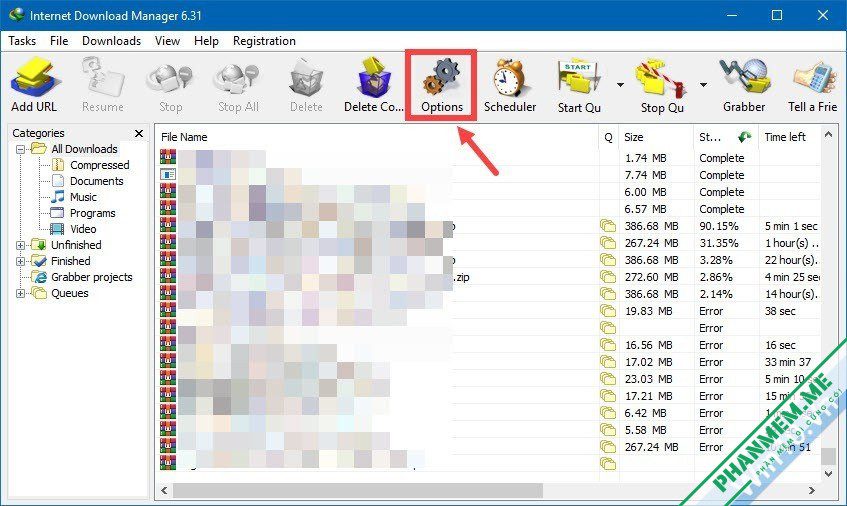Select the Video category
847x506 pixels.
coord(83,229)
